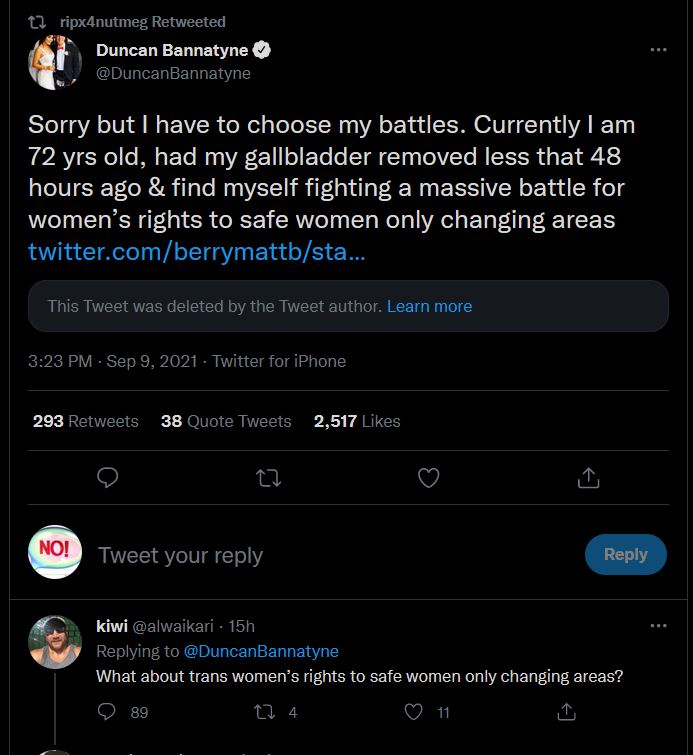
Task: Open the twitter.com/berrymattb link
Action: coord(196,249)
